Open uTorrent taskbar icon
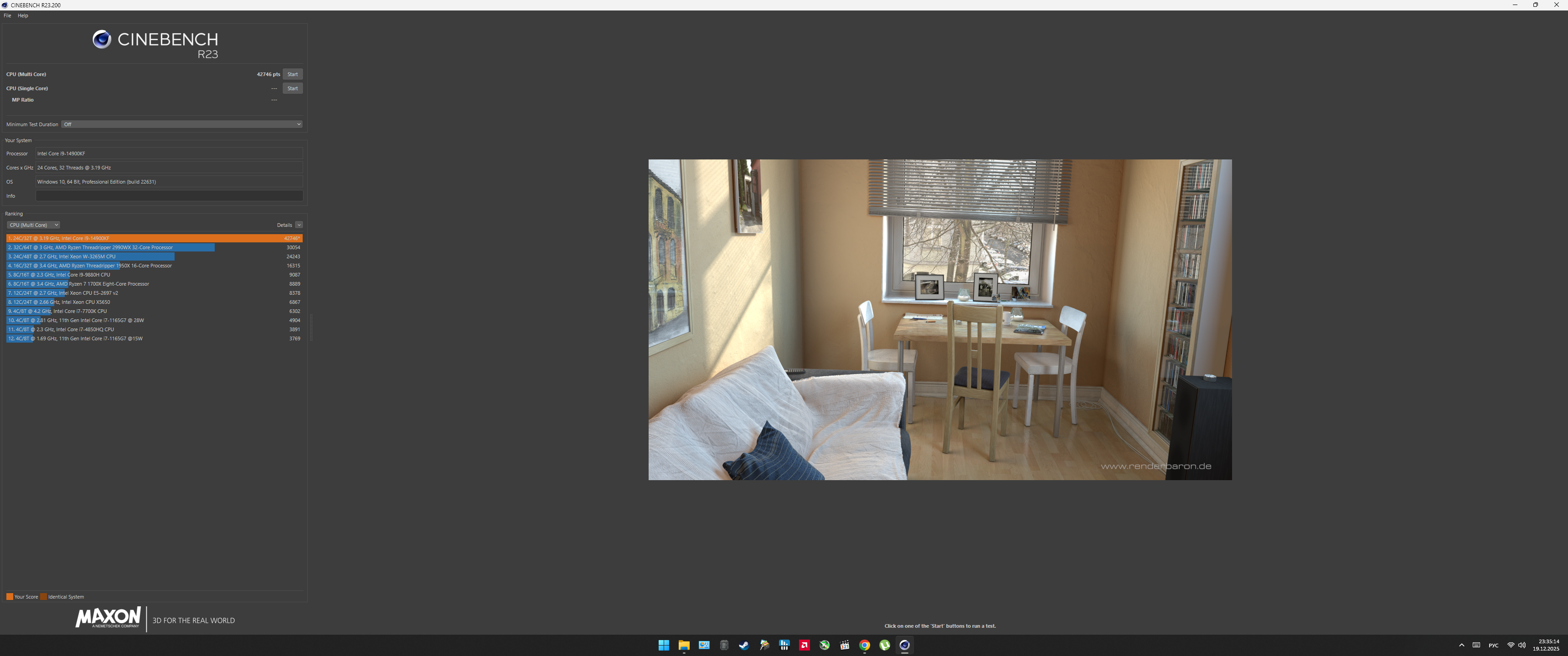 [884, 645]
